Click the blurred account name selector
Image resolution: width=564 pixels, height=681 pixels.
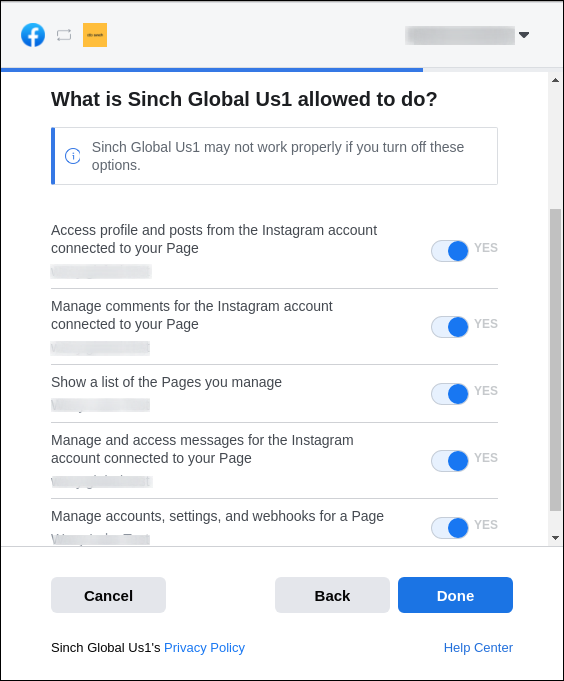pos(460,35)
